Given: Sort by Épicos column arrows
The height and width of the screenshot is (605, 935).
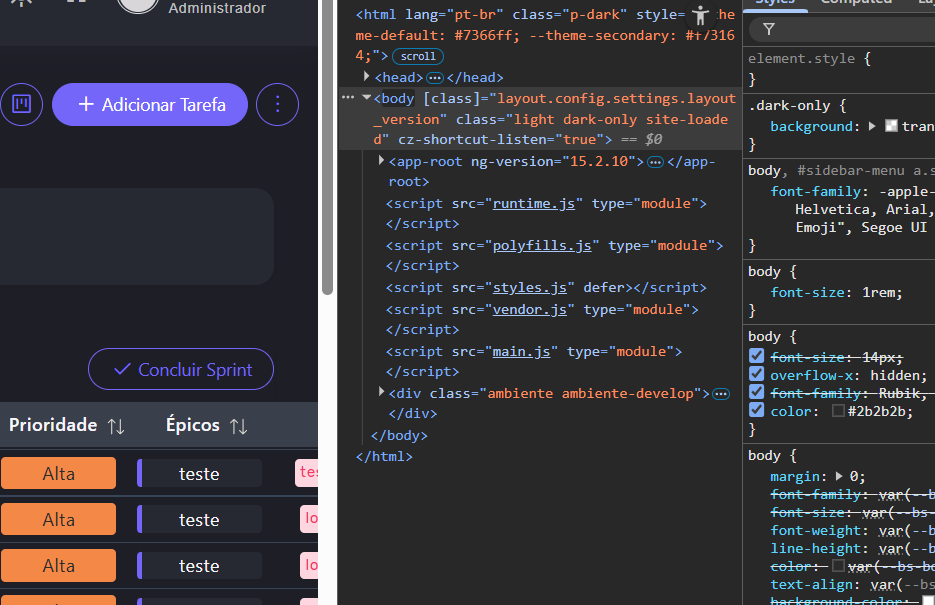Looking at the screenshot, I should tap(238, 426).
